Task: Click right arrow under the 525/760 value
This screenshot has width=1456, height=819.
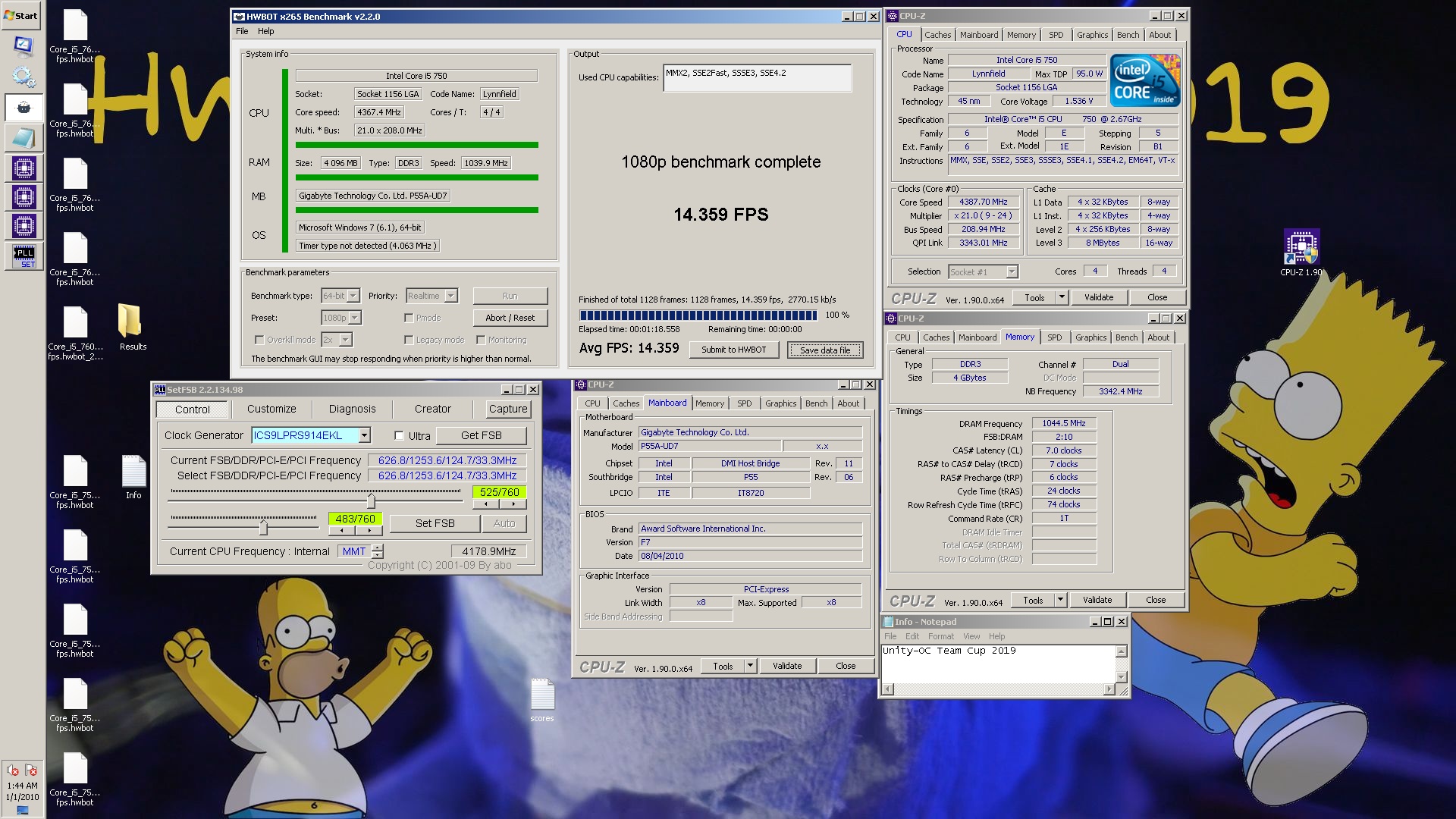Action: (x=513, y=504)
